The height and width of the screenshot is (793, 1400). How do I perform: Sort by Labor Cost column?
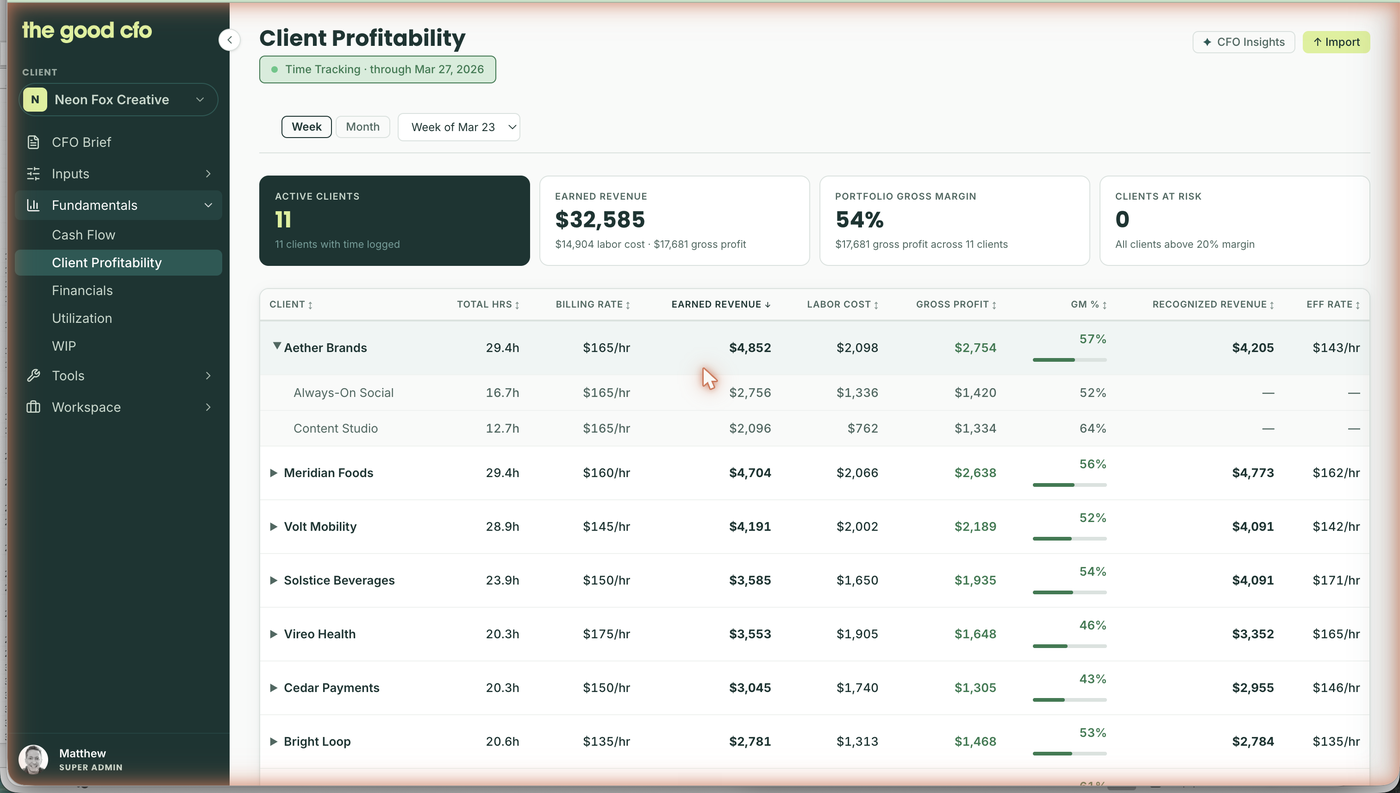[843, 305]
